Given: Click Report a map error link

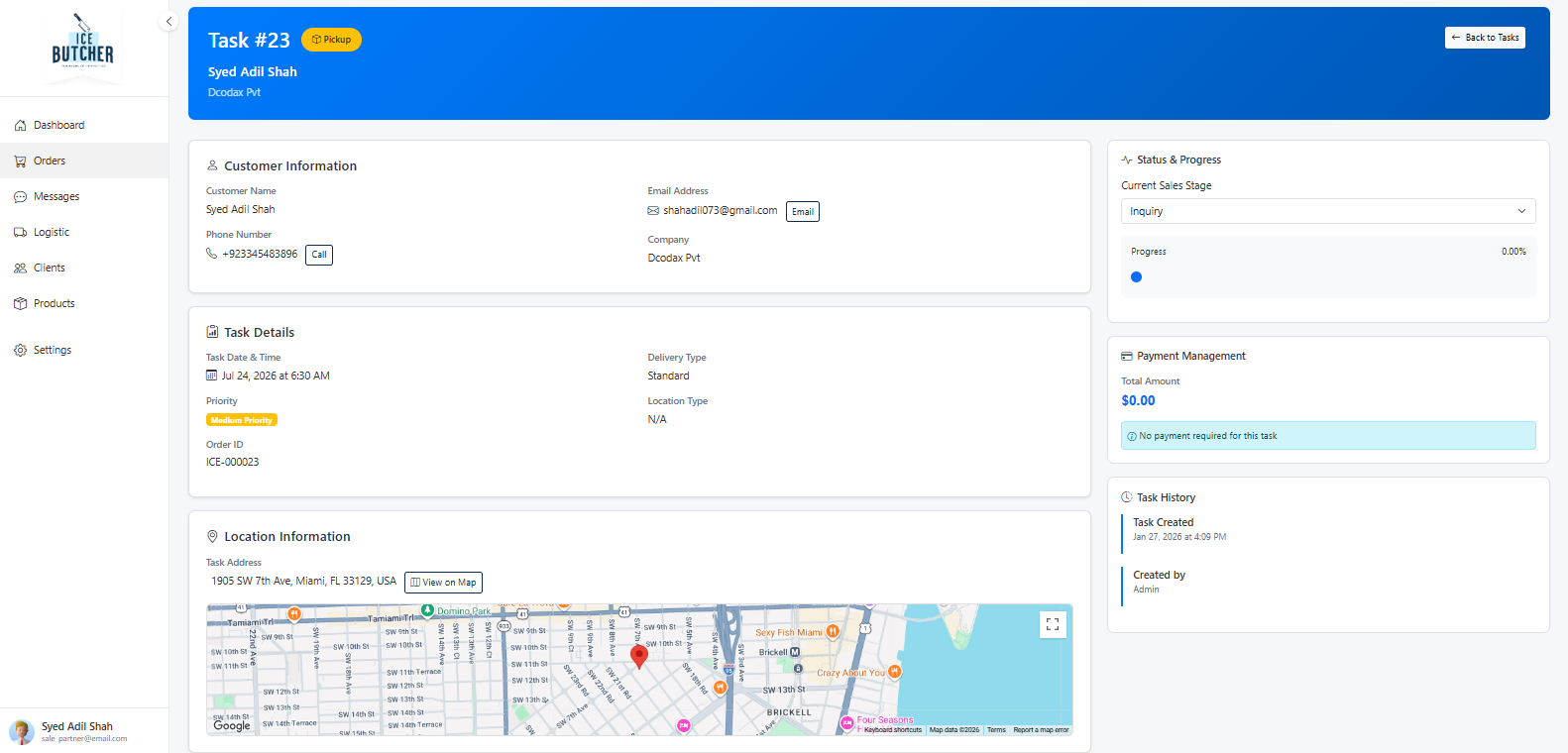Looking at the screenshot, I should click(x=1041, y=730).
